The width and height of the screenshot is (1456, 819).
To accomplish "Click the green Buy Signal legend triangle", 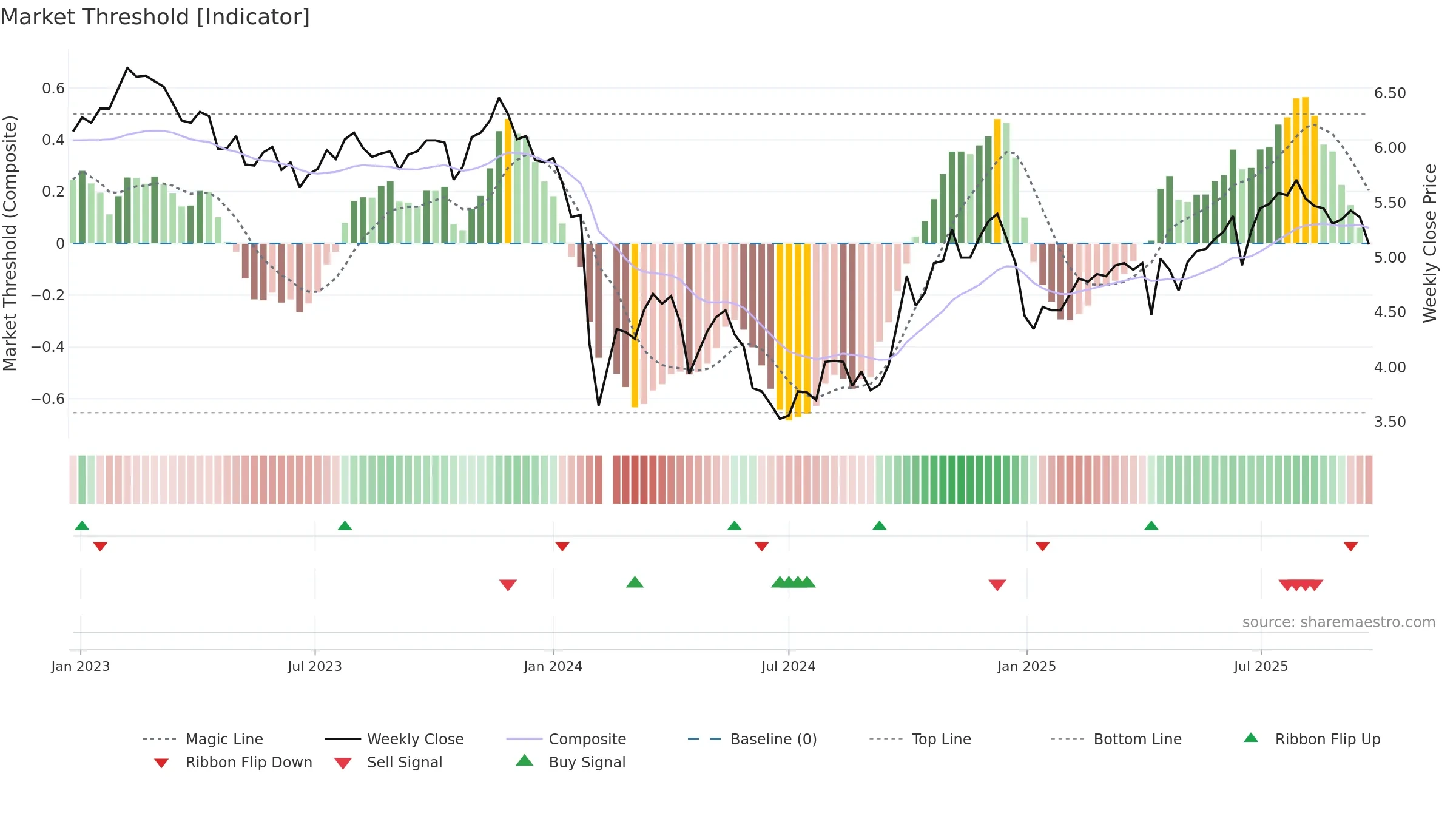I will [525, 760].
